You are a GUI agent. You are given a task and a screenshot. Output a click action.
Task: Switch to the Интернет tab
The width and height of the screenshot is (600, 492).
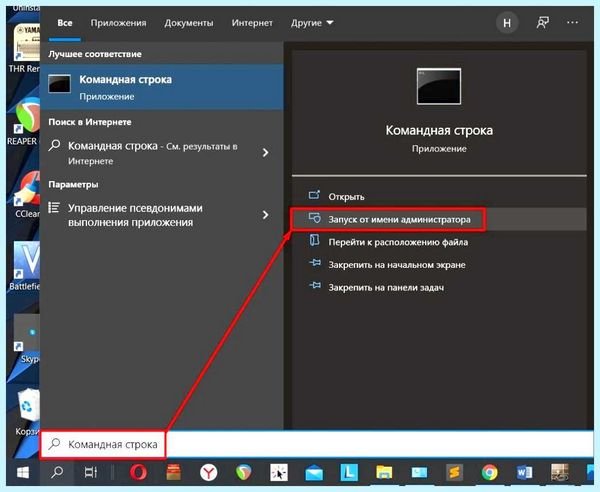pos(252,23)
